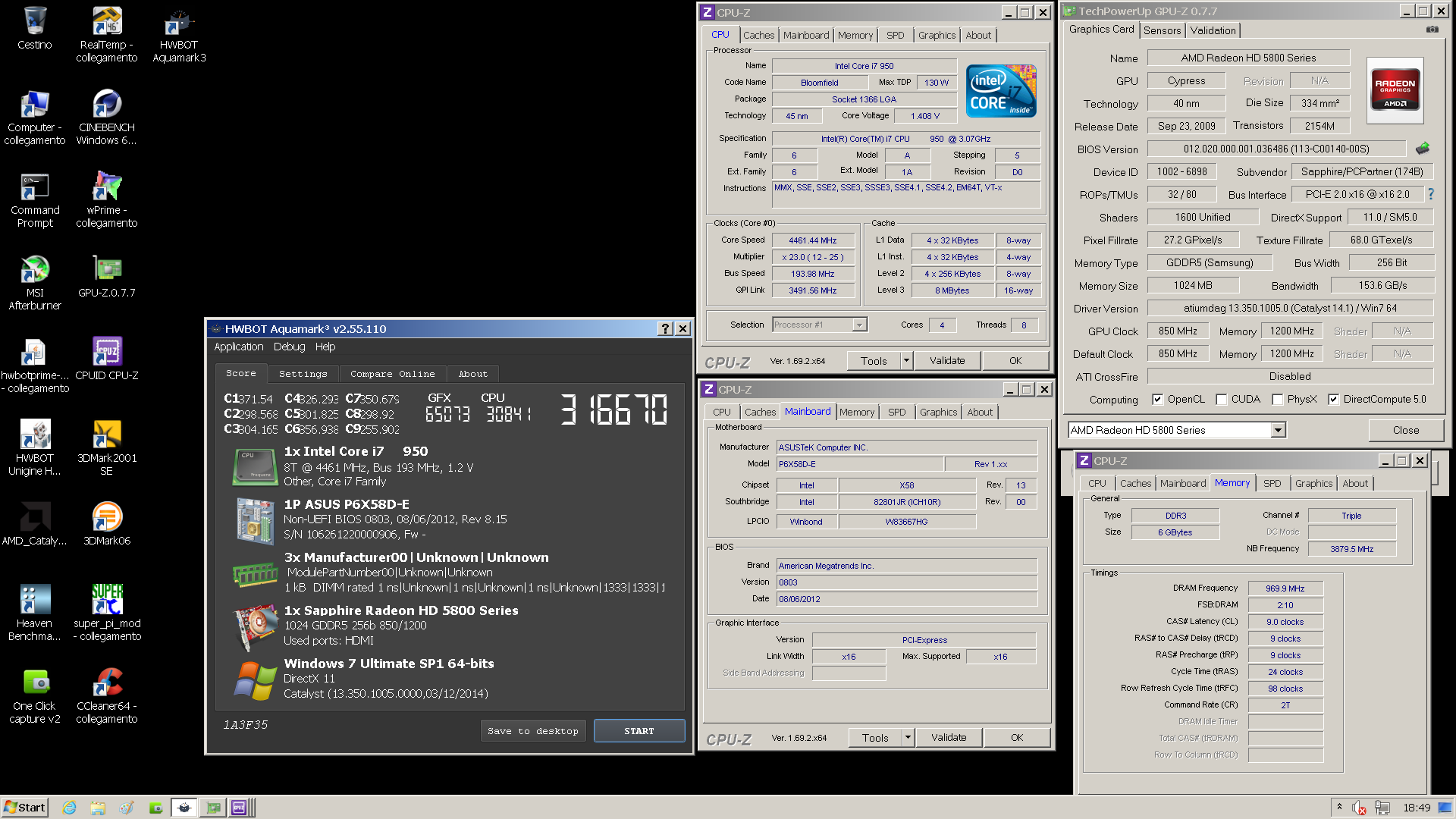
Task: Click the Windows Start button
Action: point(26,807)
